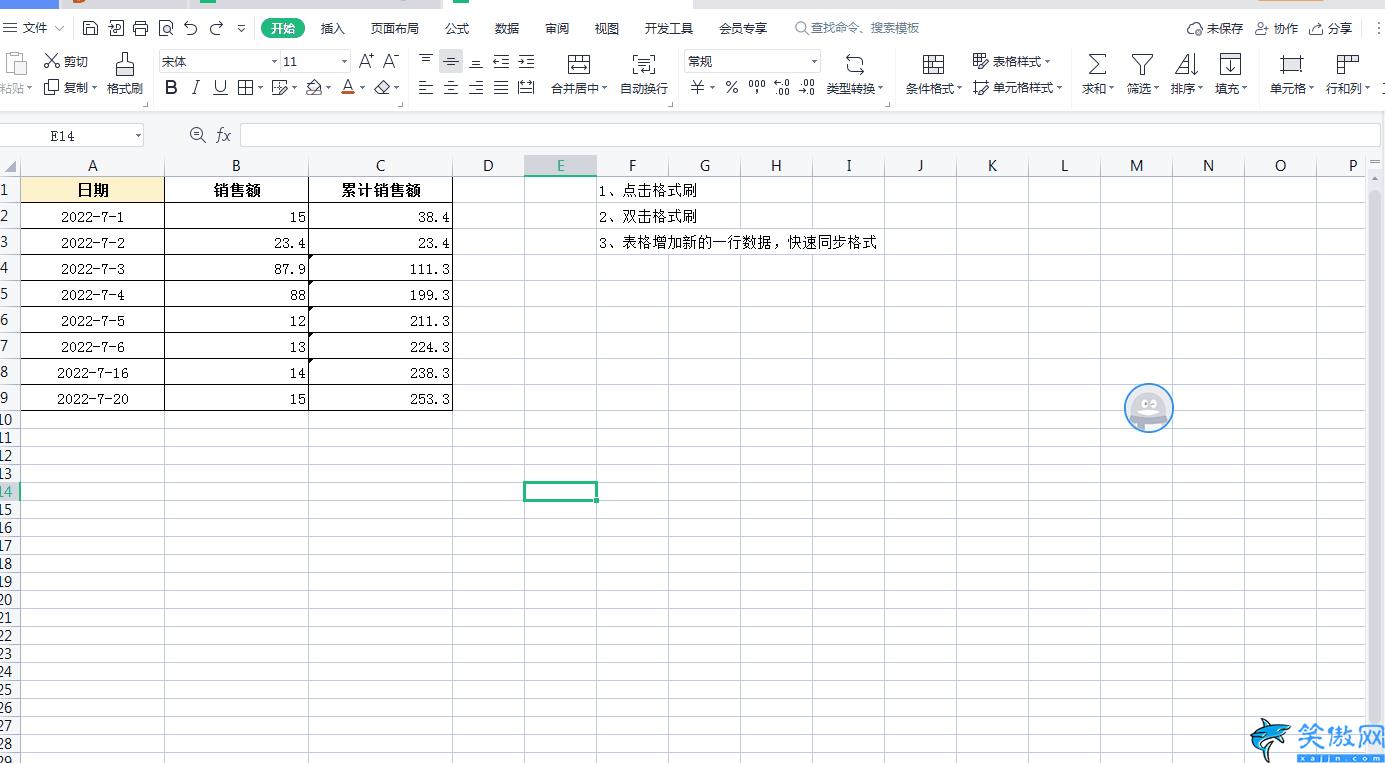Screen dimensions: 1385x763
Task: Open the number format dropdown (常规)
Action: point(814,62)
